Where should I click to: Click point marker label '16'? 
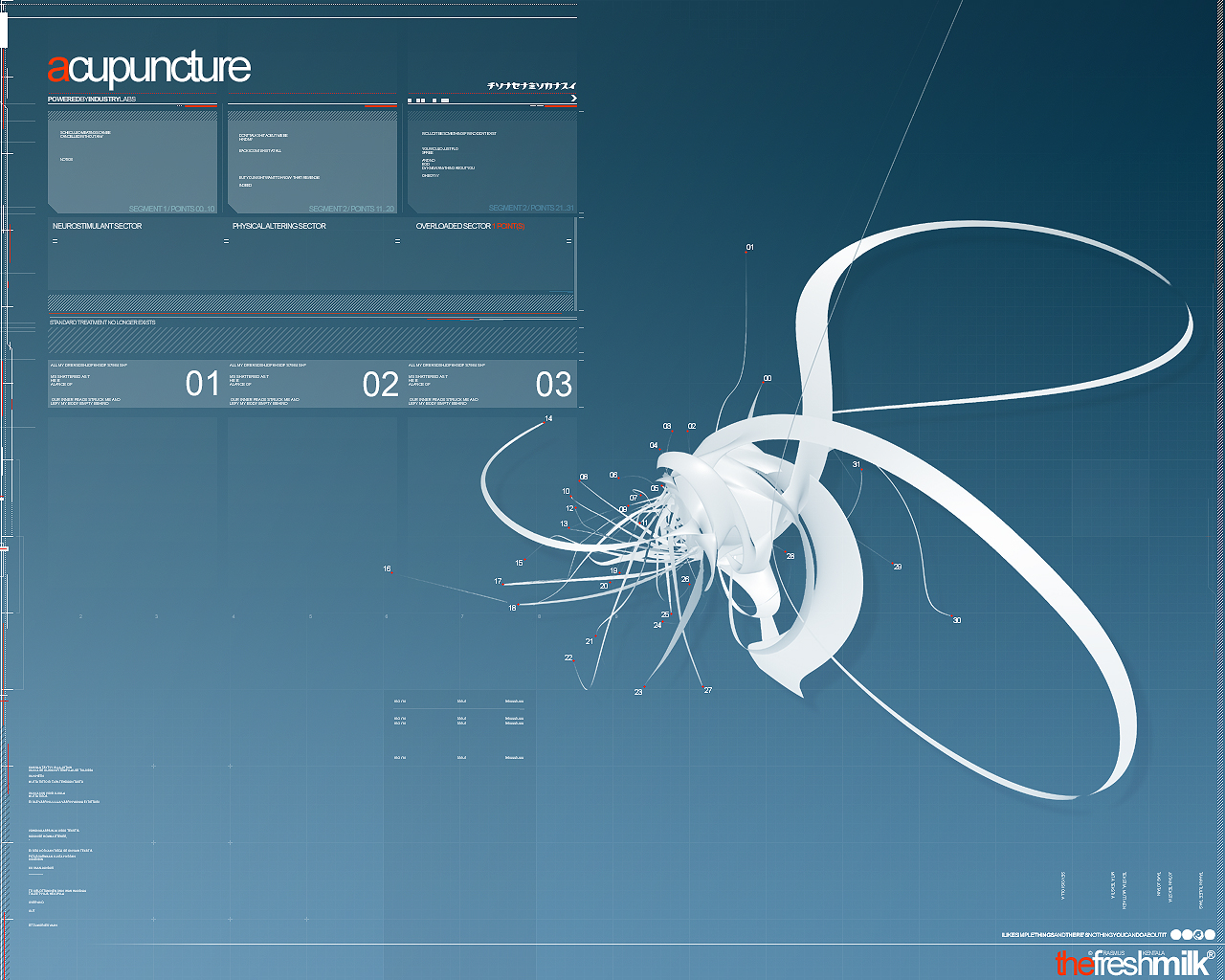(387, 569)
